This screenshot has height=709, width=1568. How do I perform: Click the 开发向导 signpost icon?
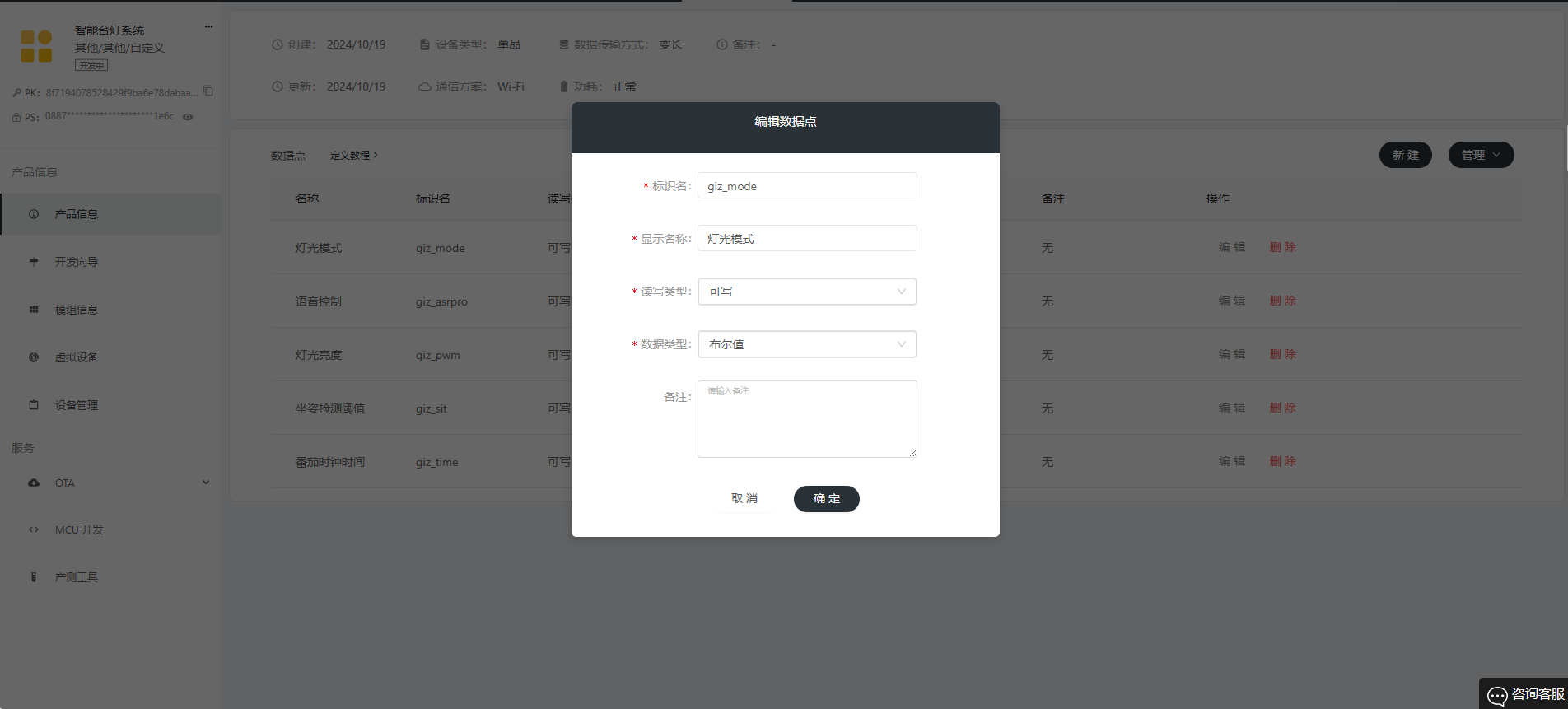[34, 262]
